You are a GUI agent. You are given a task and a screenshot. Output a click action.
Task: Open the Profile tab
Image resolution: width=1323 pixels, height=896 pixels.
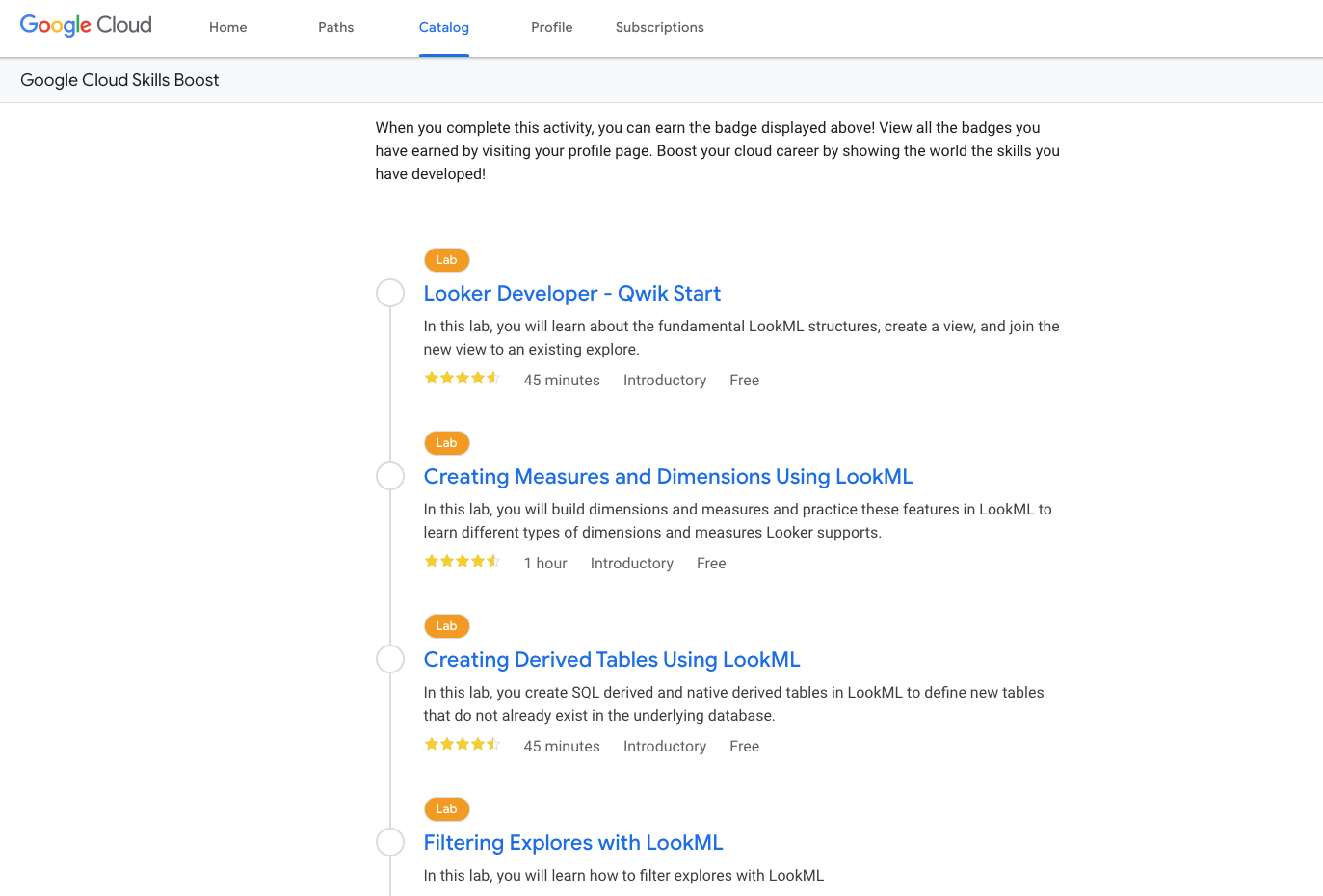(552, 27)
